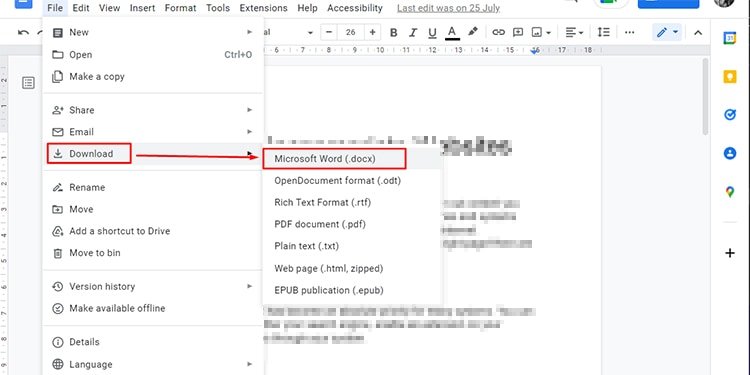Click the insert link icon
Image resolution: width=750 pixels, height=375 pixels.
(498, 33)
